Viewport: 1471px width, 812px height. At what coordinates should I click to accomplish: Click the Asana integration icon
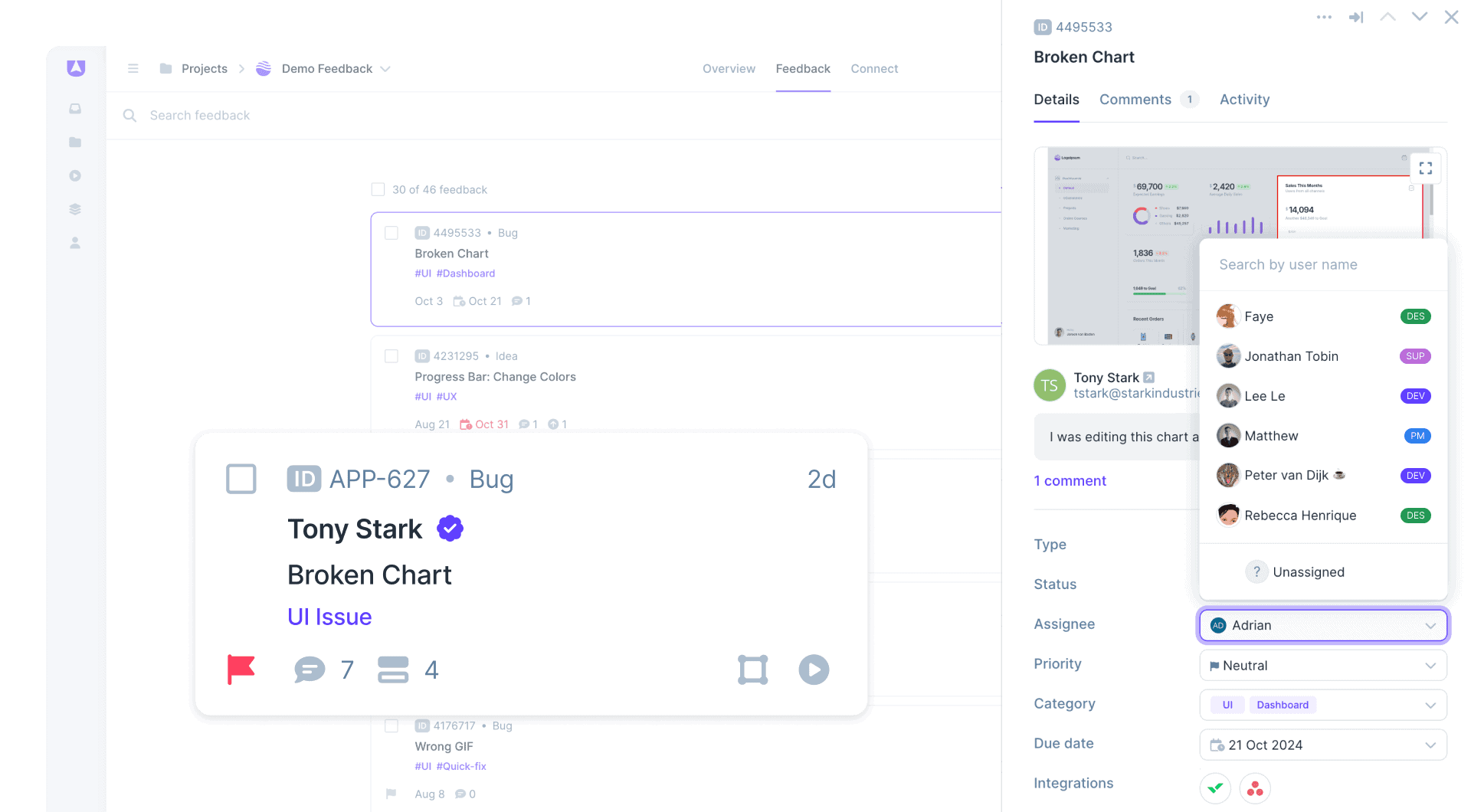point(1254,788)
